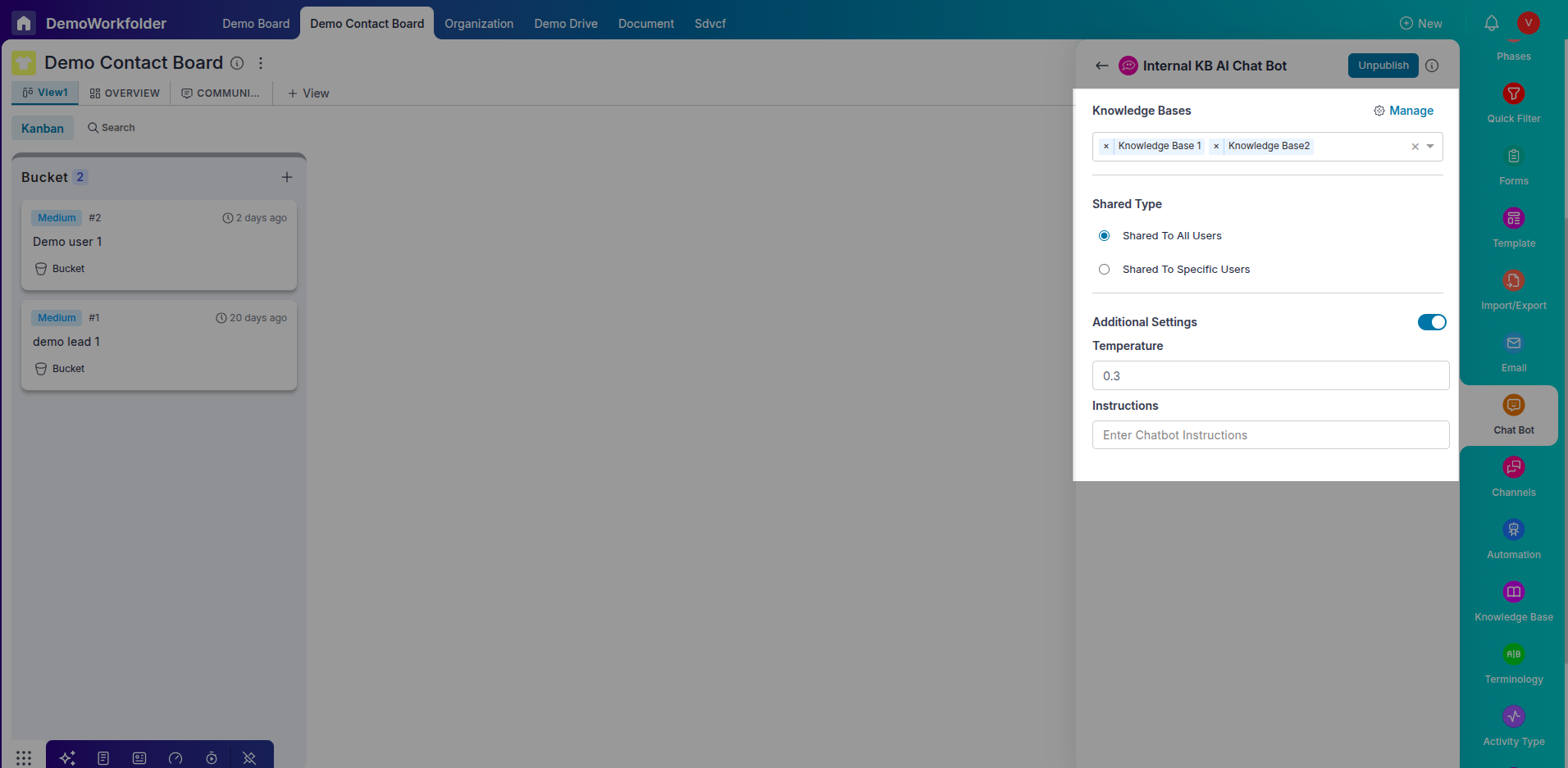Viewport: 1568px width, 768px height.
Task: Click the Kanban view button
Action: [x=43, y=128]
